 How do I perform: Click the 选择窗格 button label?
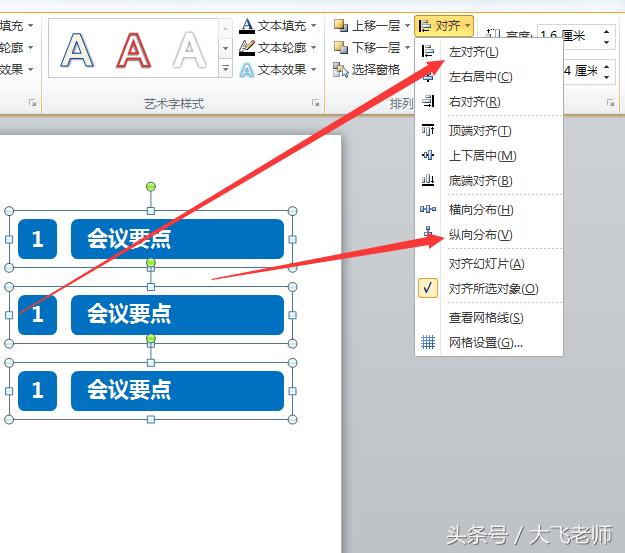click(375, 70)
